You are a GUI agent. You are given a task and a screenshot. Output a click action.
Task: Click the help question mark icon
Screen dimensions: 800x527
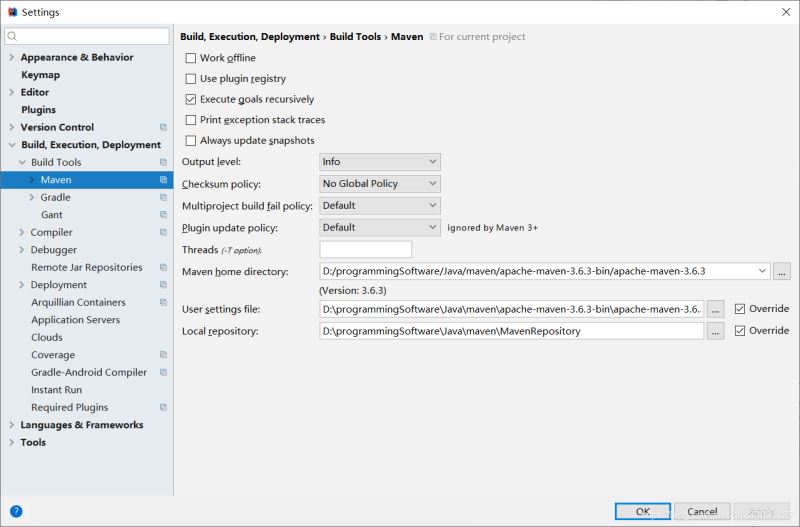(x=16, y=511)
